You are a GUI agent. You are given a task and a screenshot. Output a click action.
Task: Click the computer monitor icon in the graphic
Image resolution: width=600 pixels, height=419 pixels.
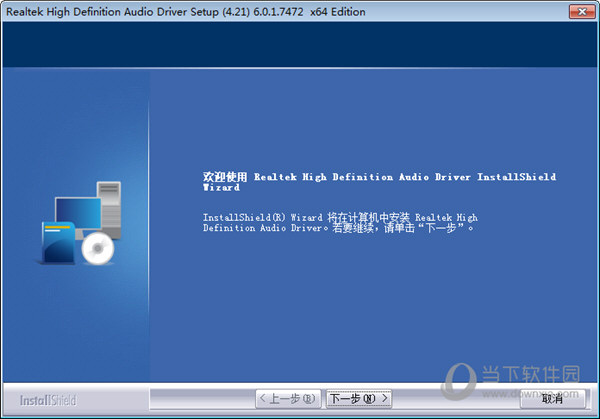pyautogui.click(x=78, y=212)
